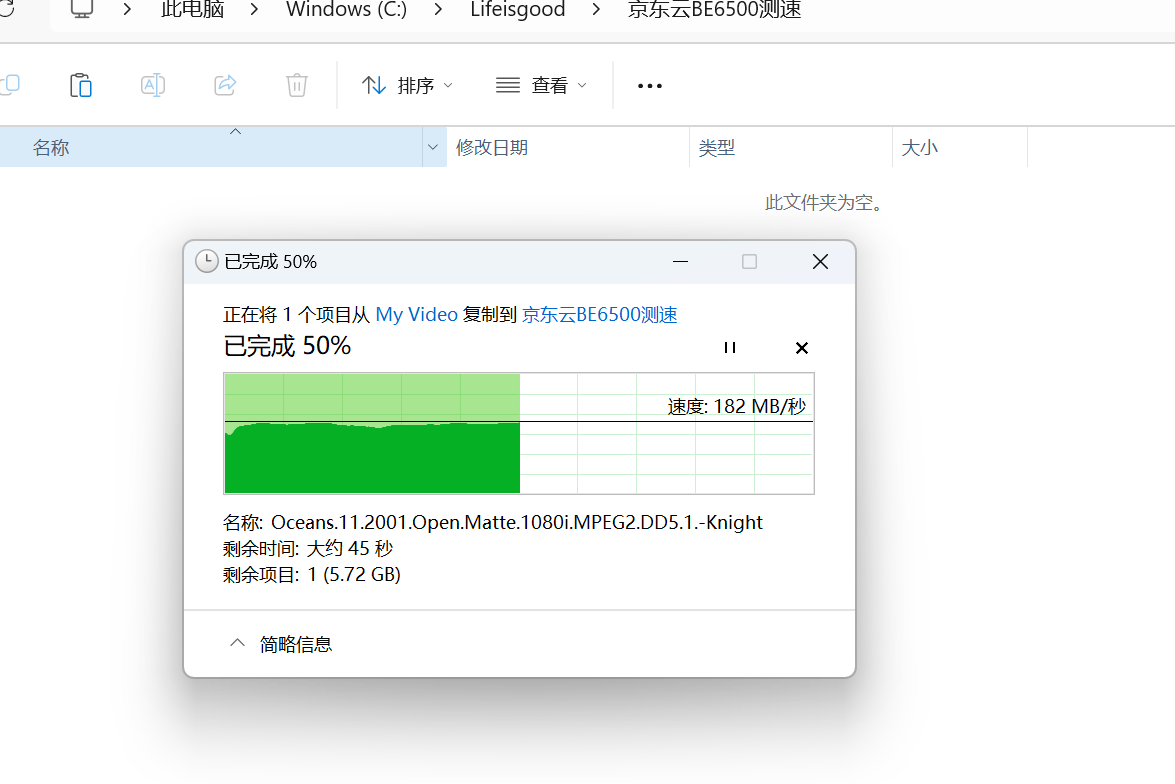1175x784 pixels.
Task: Minimize the copy progress dialog
Action: click(x=680, y=262)
